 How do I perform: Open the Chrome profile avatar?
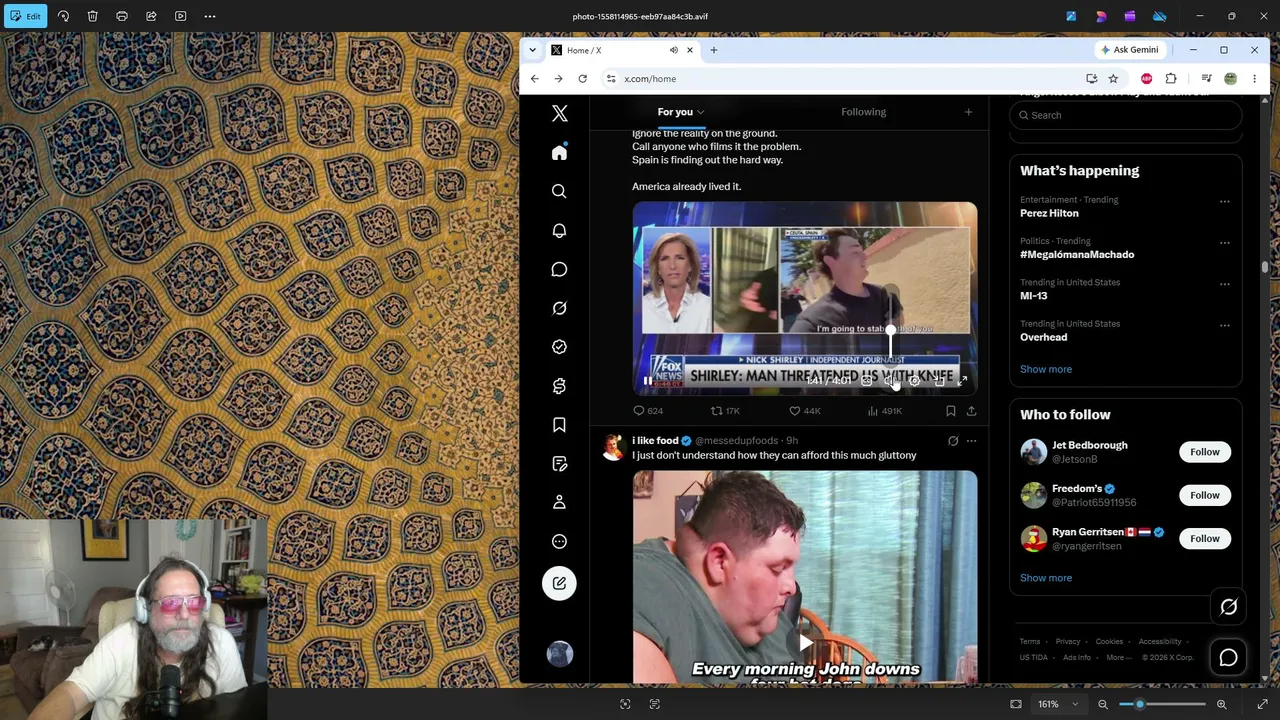click(1230, 79)
